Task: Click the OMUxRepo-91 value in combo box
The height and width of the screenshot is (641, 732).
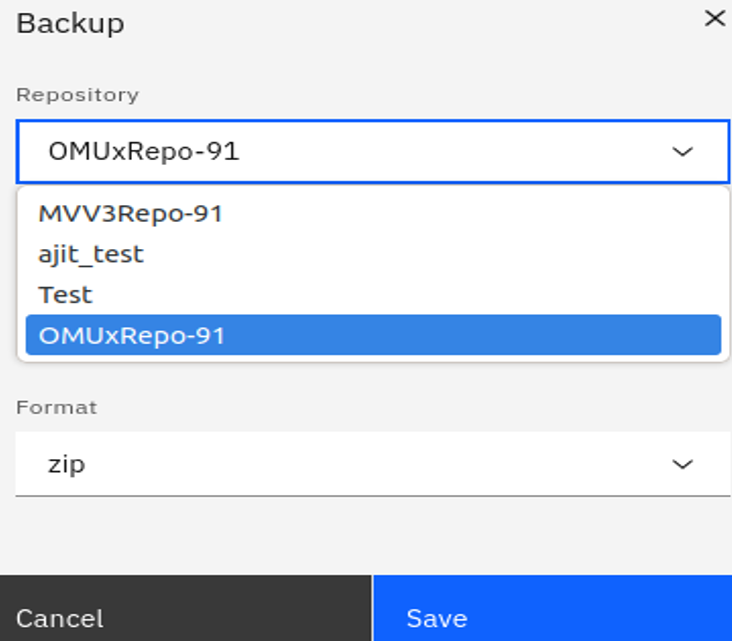Action: pos(144,152)
